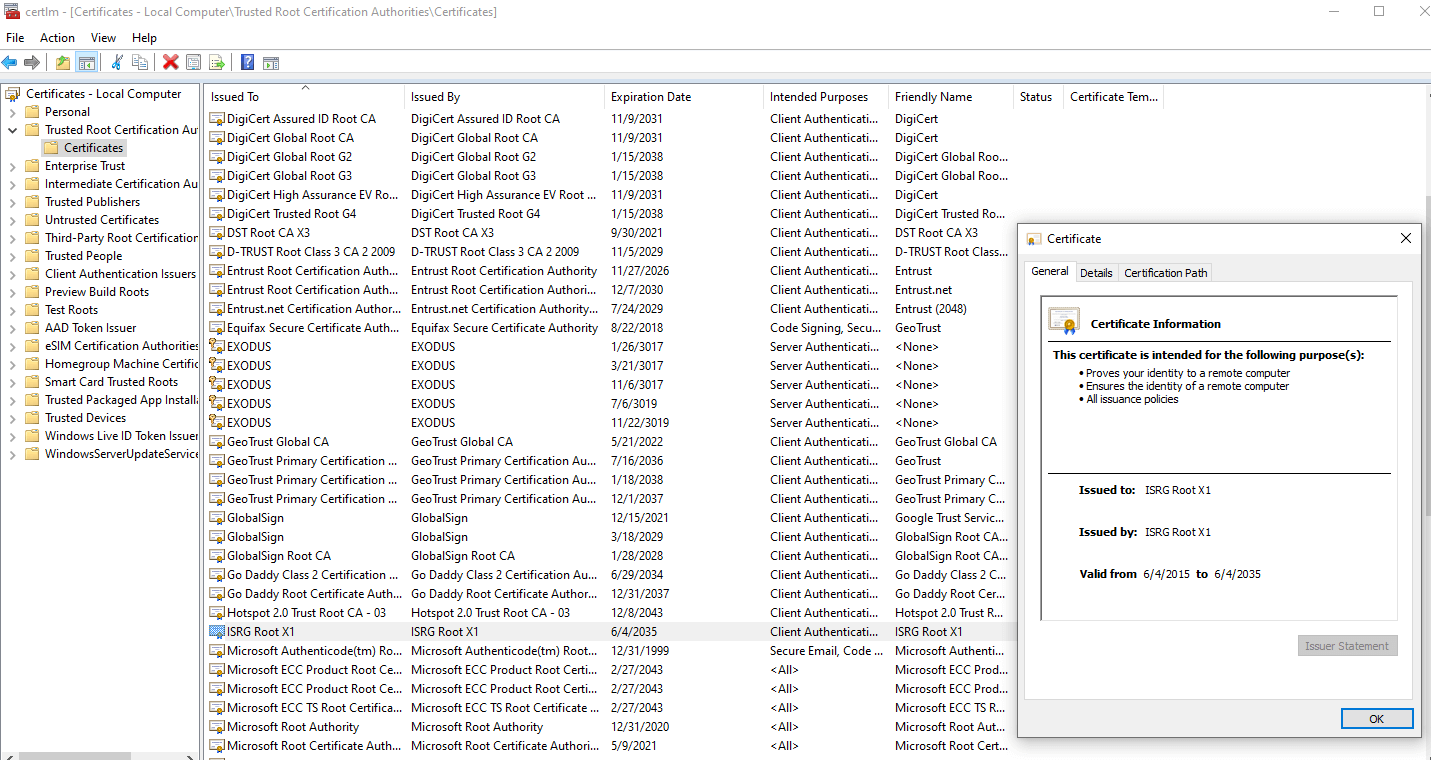Click the certificate icon of GlobalSign Root CA
Image resolution: width=1431 pixels, height=760 pixels.
pyautogui.click(x=216, y=556)
